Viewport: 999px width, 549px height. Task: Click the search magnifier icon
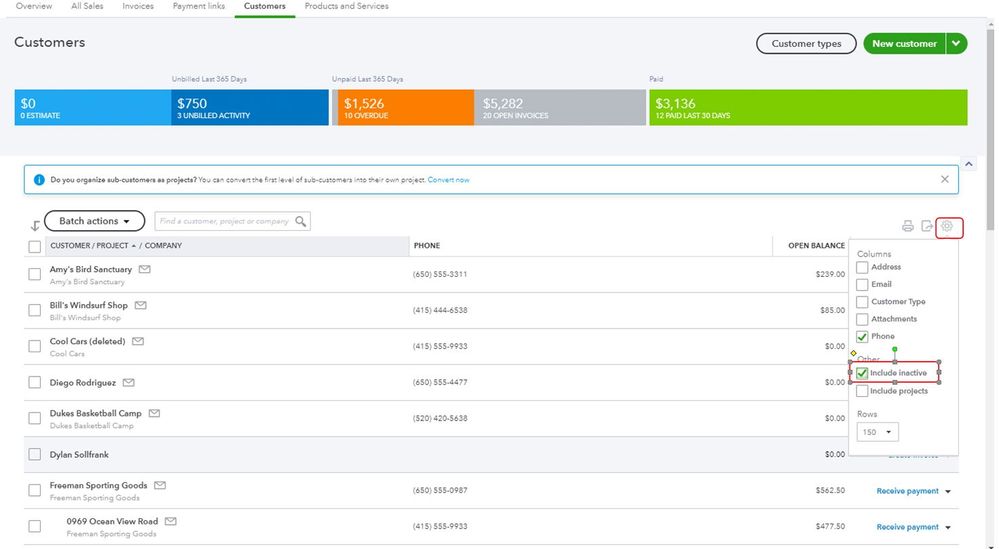[x=301, y=221]
